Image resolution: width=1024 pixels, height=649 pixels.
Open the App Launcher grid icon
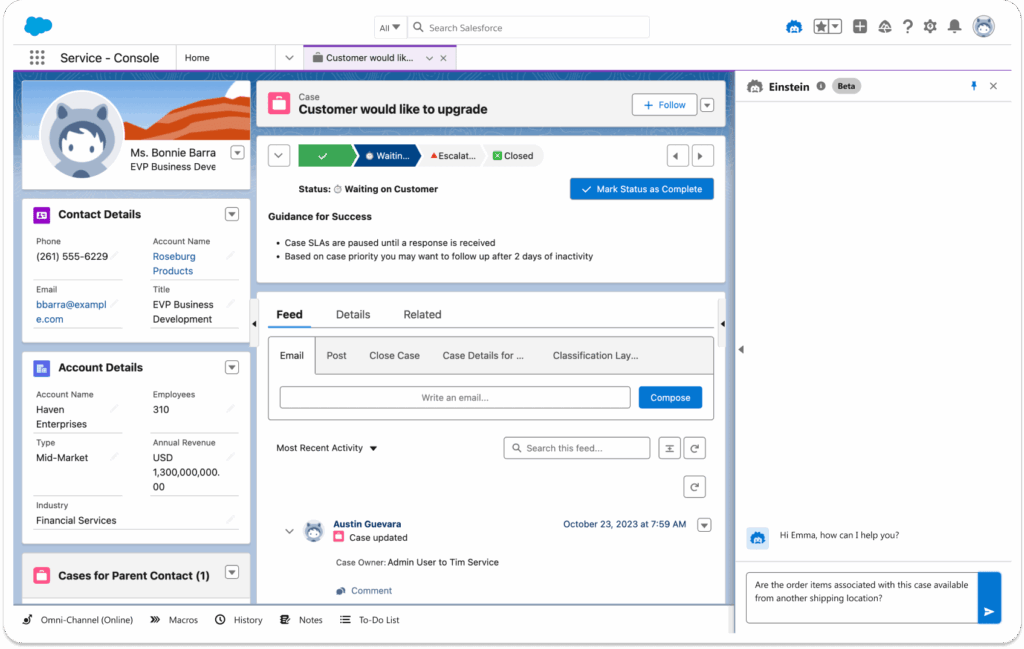point(37,58)
